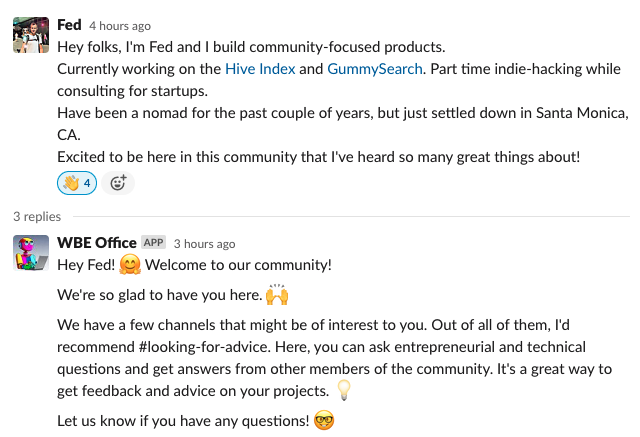Open the GummySearch link
Image resolution: width=640 pixels, height=437 pixels.
[374, 69]
